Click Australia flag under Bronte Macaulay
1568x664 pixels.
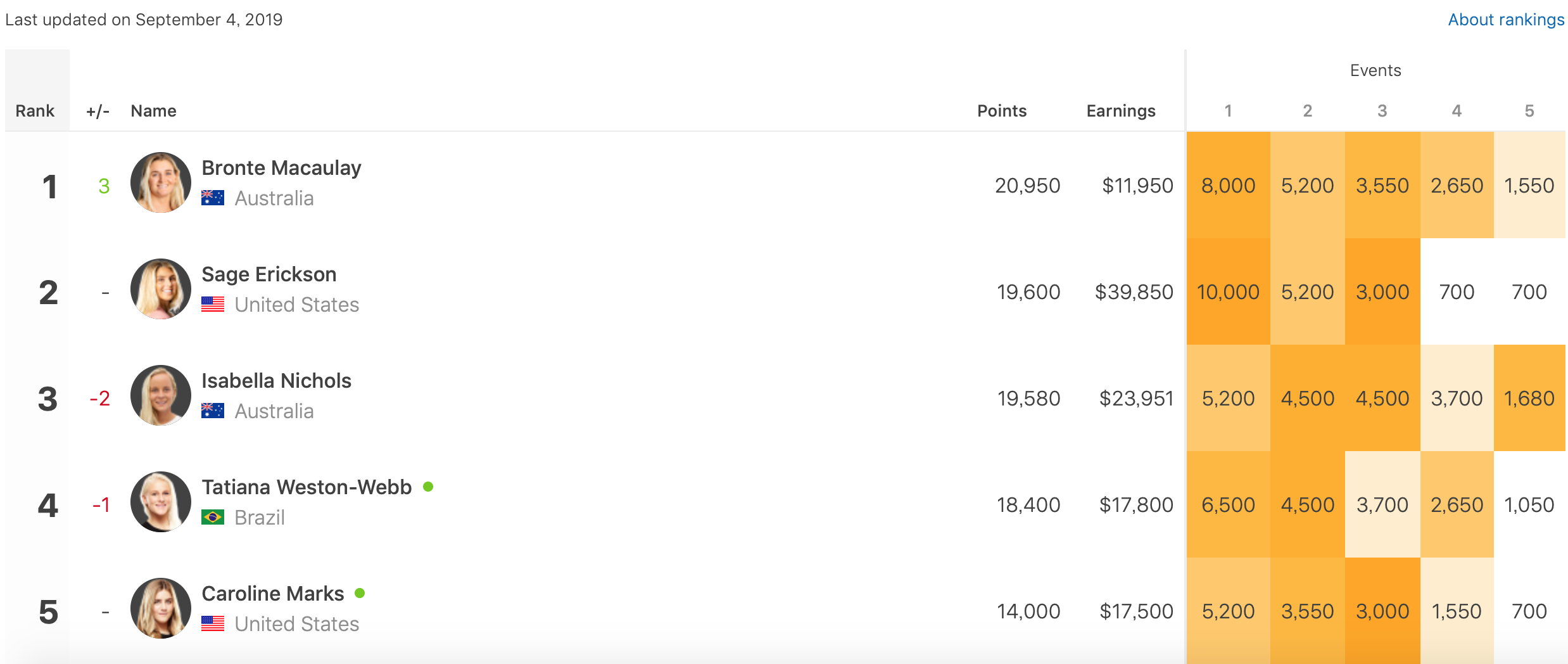213,198
